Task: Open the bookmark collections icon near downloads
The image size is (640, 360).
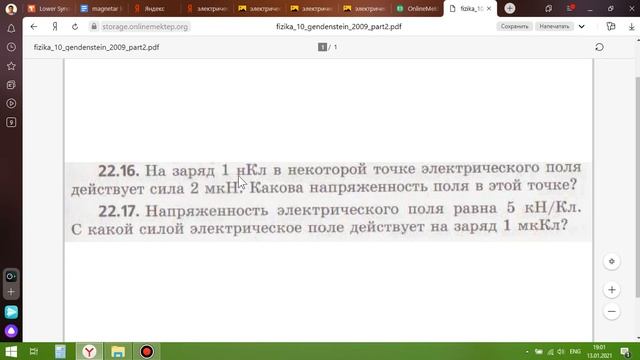Action: pos(611,27)
